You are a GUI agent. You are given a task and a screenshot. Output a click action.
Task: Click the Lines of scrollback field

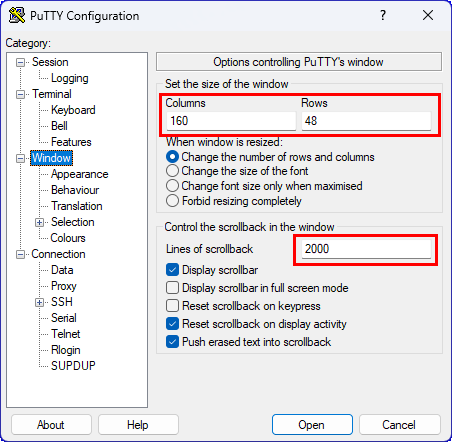pyautogui.click(x=366, y=249)
